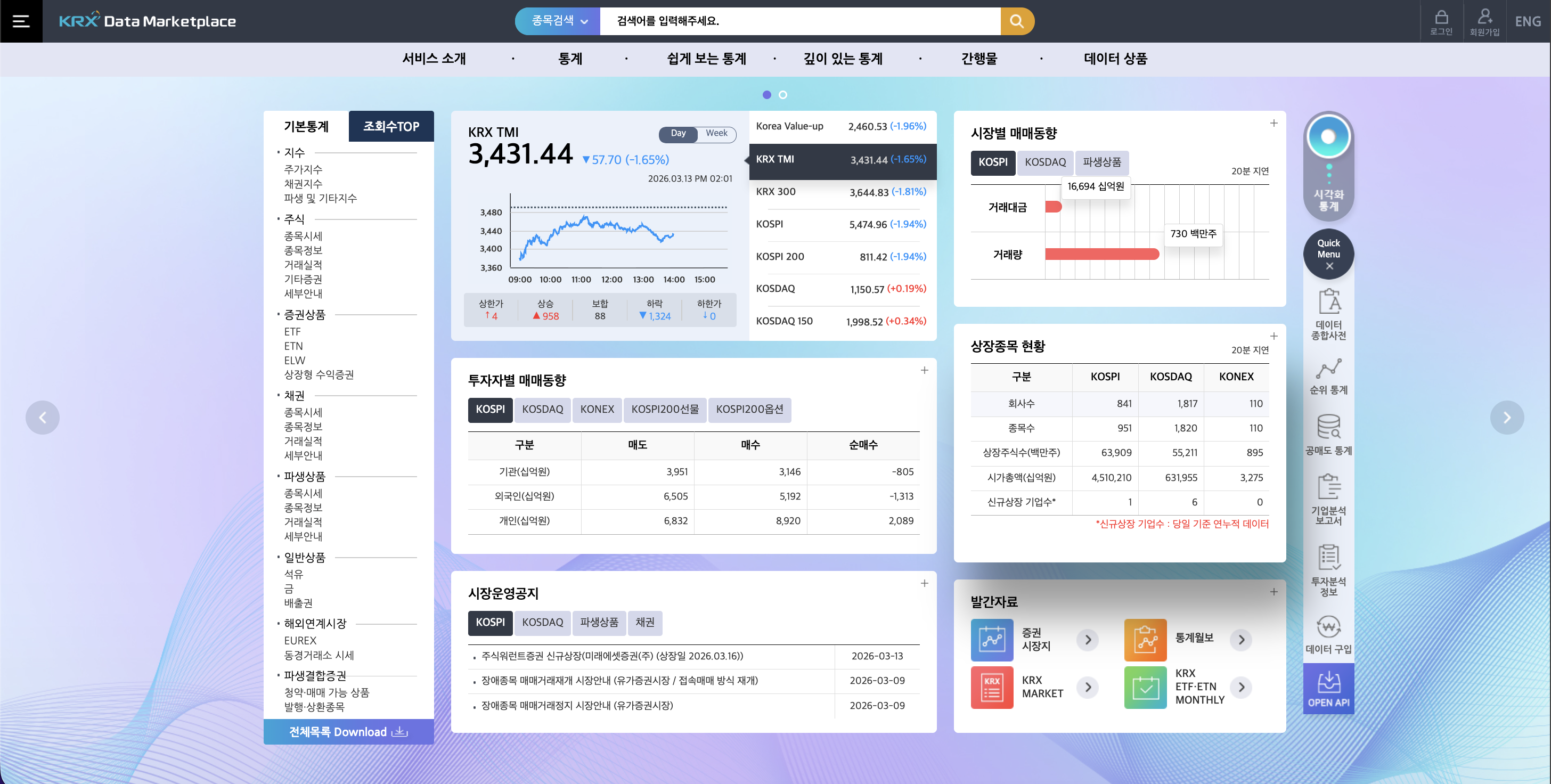Switch KRX TMI chart to Week
1551x784 pixels.
(716, 133)
